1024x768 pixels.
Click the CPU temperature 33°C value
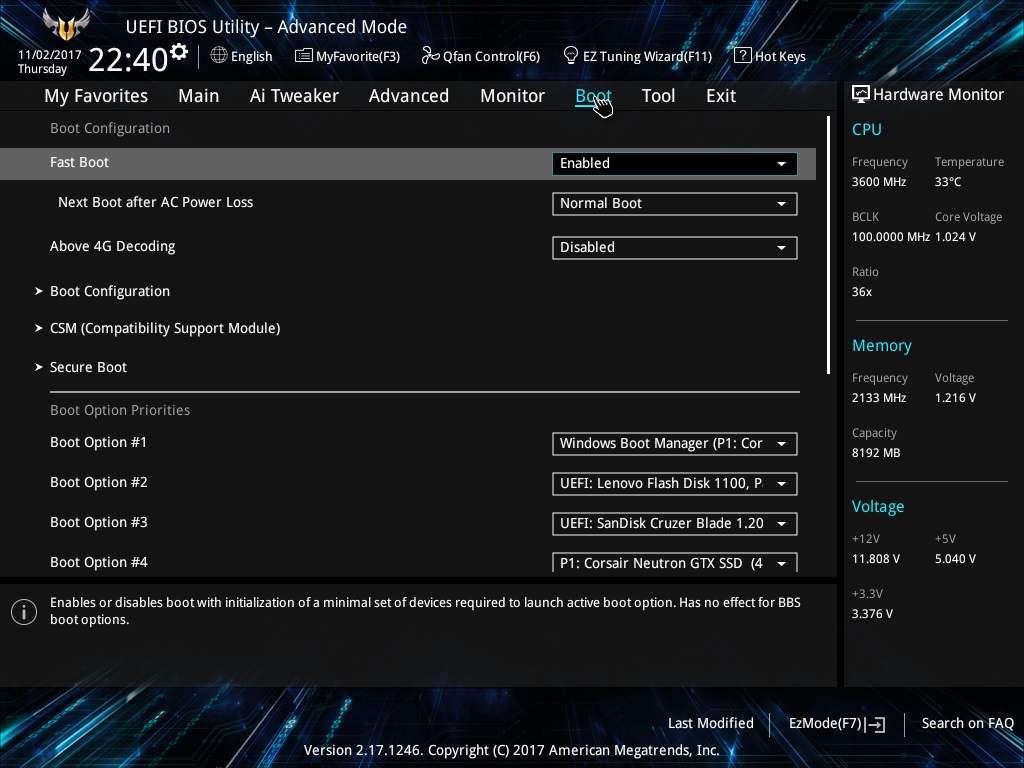point(948,182)
